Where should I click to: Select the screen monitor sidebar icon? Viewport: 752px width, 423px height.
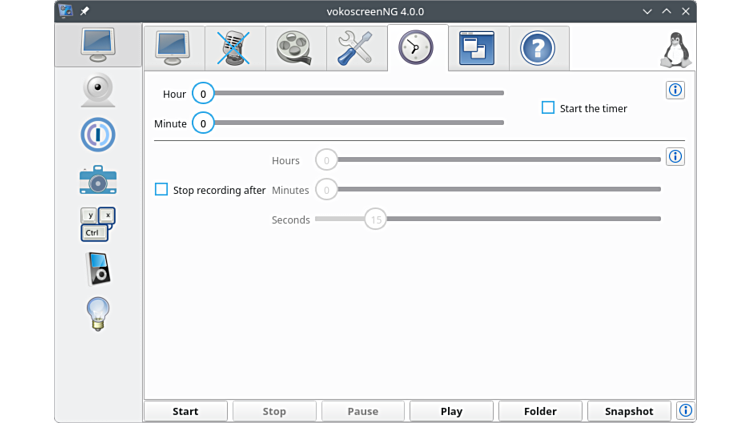click(x=98, y=44)
